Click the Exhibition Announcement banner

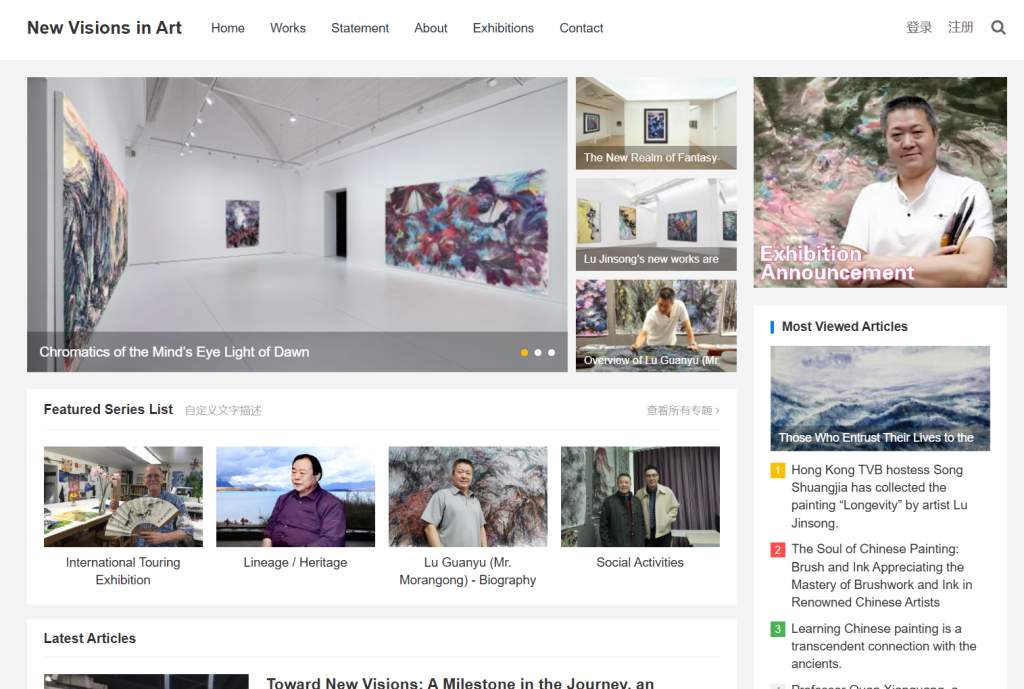pos(880,182)
